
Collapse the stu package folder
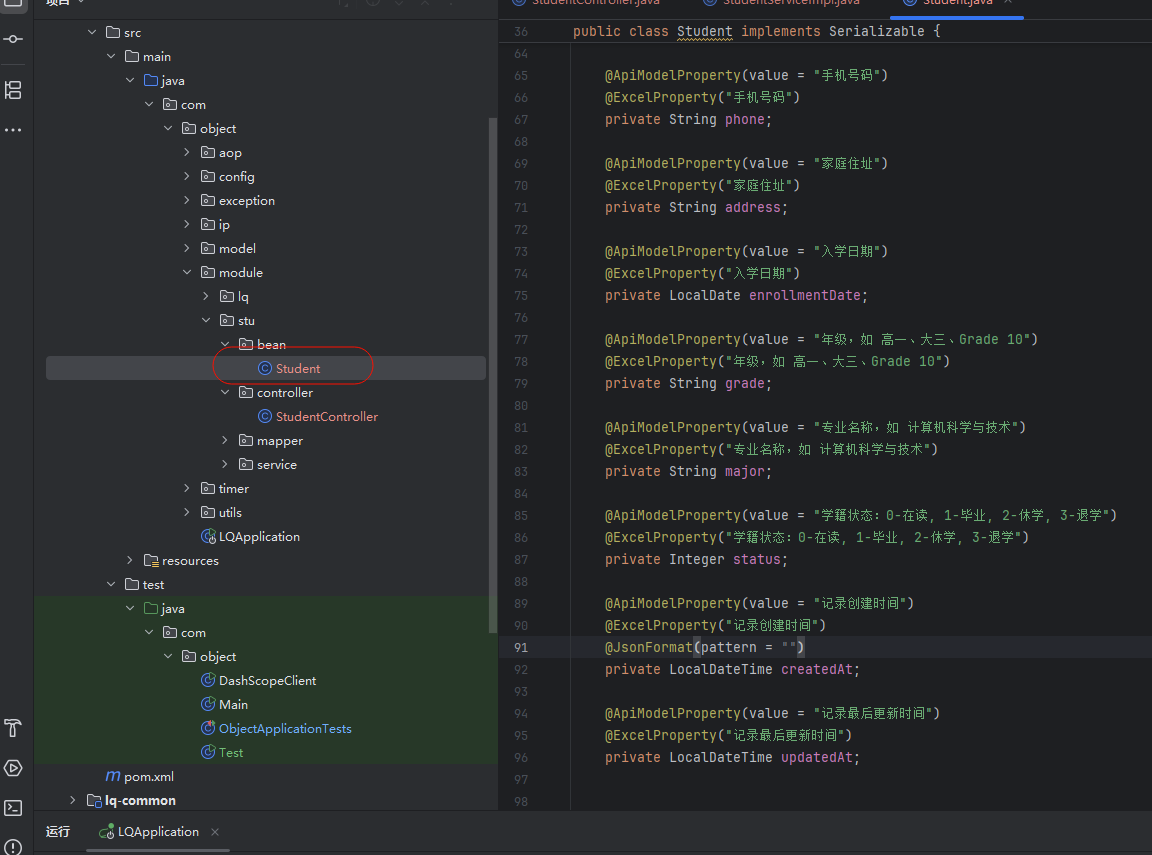206,321
